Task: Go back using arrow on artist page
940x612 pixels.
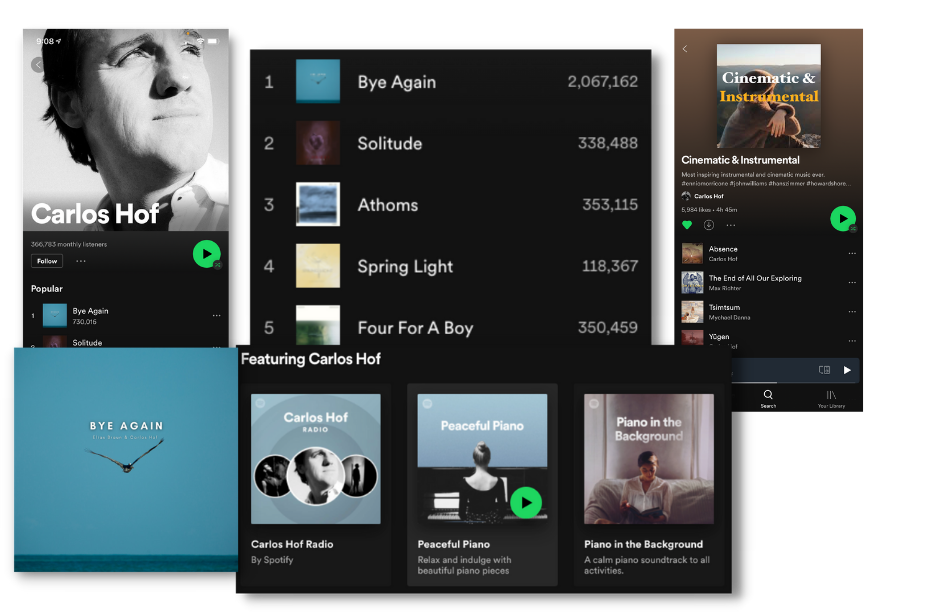Action: click(37, 65)
